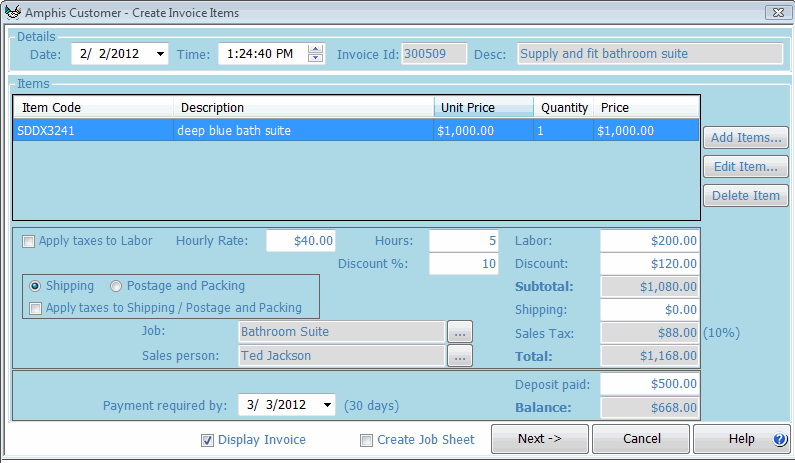795x463 pixels.
Task: Click the Amphis Customer title bar icon
Action: click(x=13, y=13)
